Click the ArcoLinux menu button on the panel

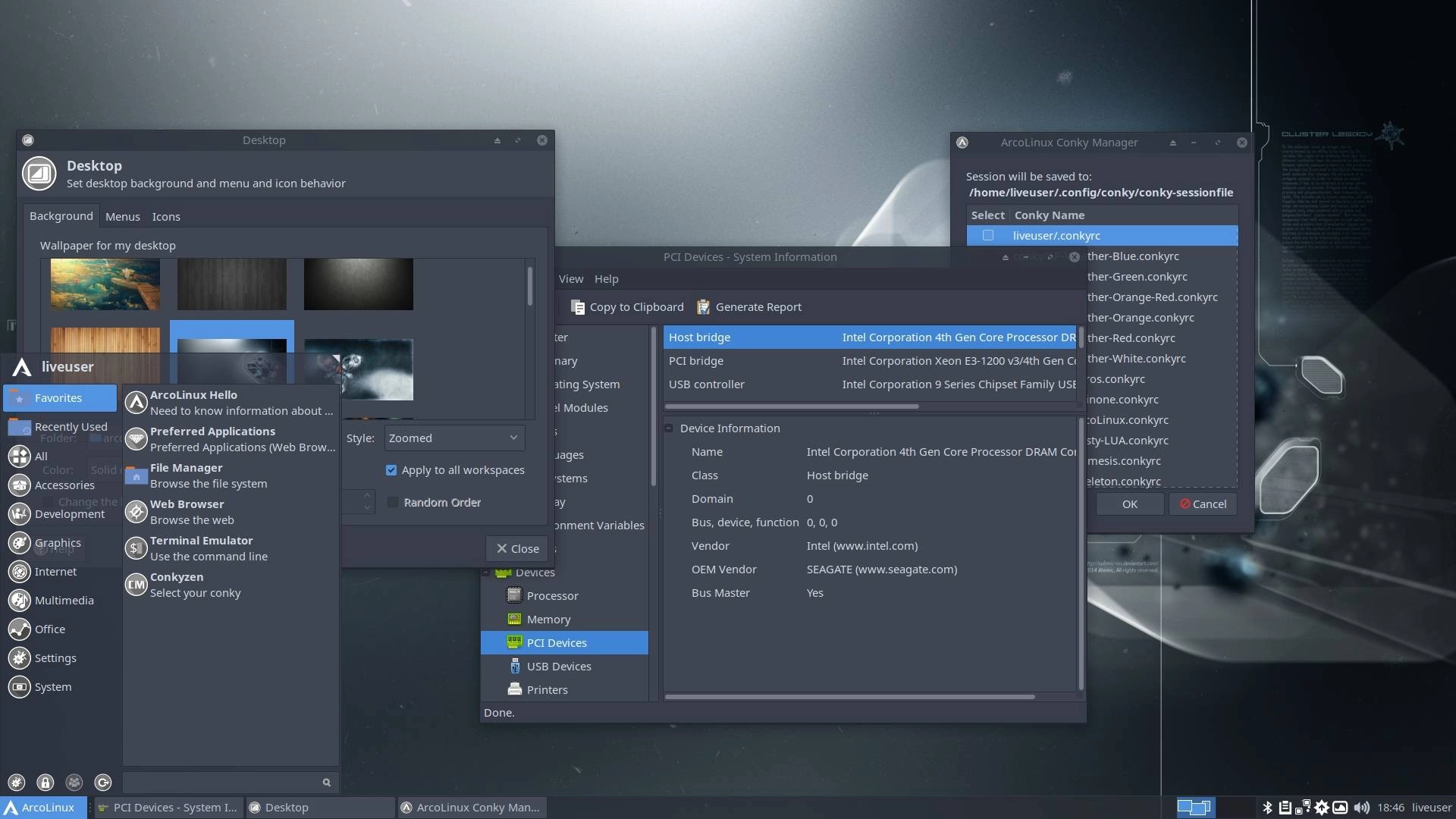point(43,808)
